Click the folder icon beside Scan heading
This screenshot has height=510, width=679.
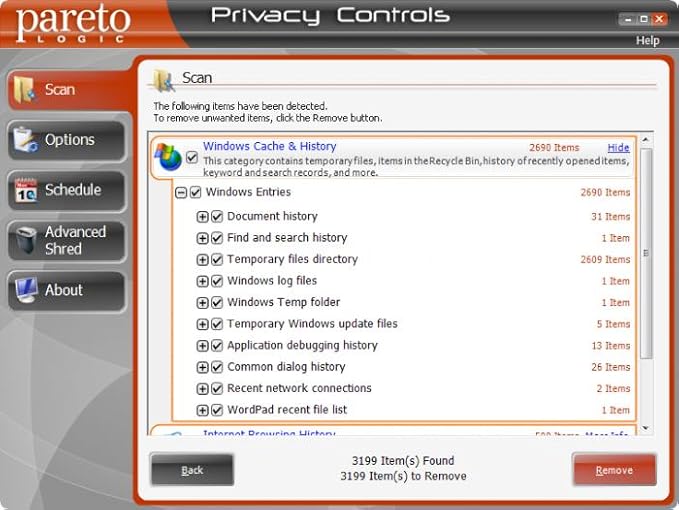(162, 80)
